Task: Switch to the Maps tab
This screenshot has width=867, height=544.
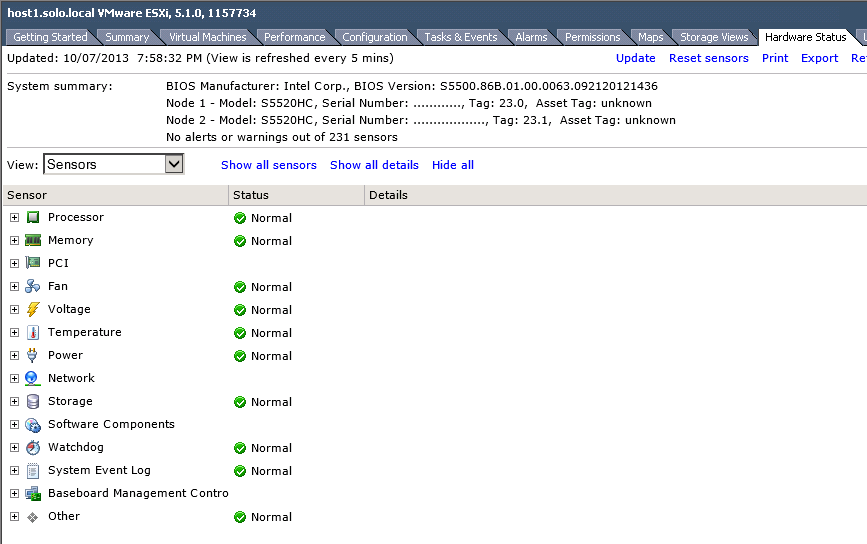Action: pos(650,37)
